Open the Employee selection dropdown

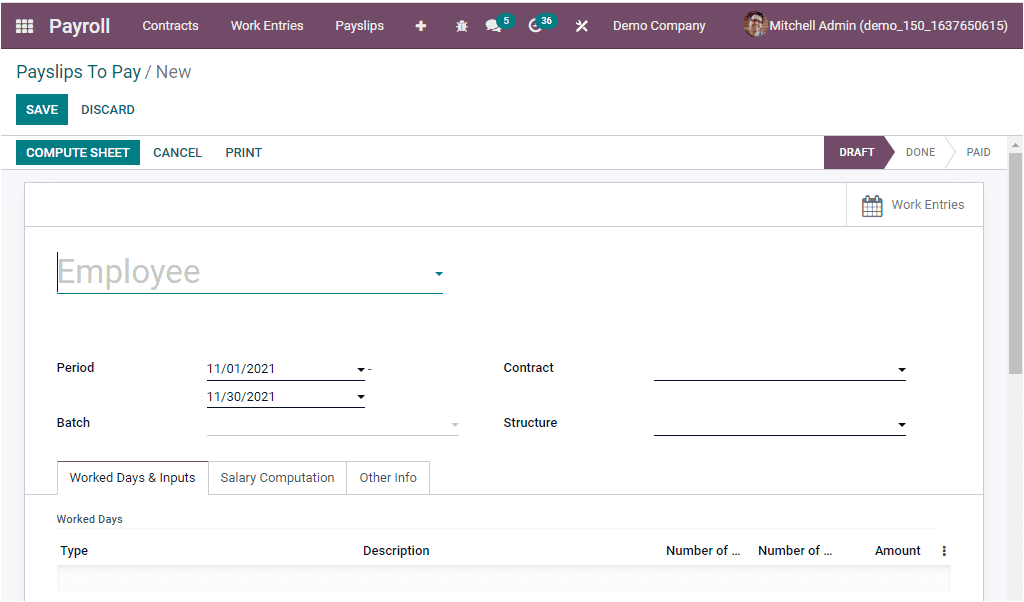tap(437, 273)
